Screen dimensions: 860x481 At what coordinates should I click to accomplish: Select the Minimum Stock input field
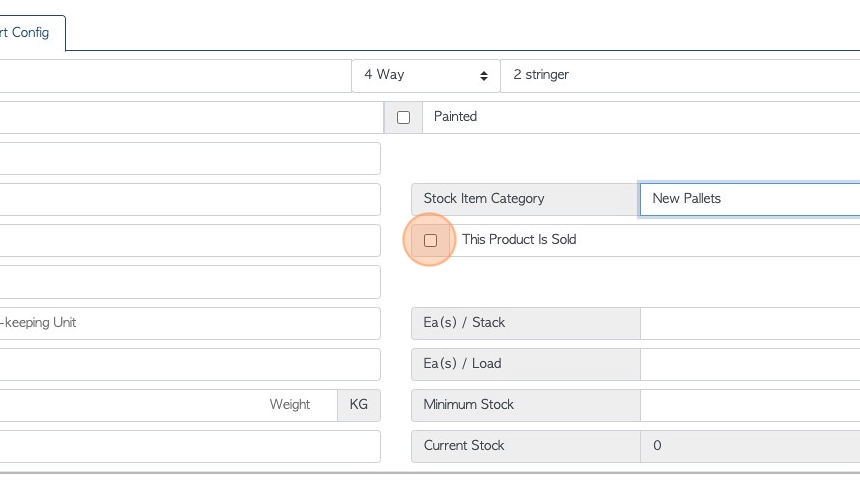(750, 405)
